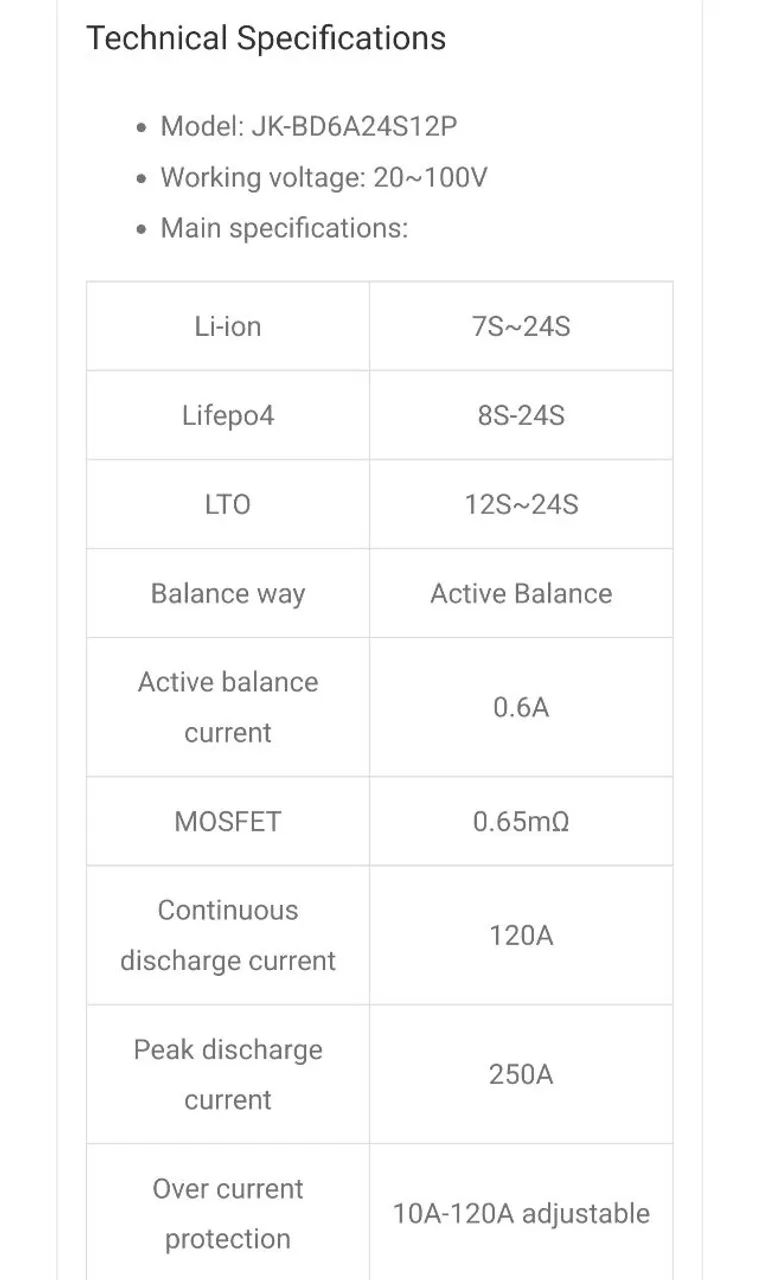Select the LTO row label
759x1280 pixels.
pos(228,504)
